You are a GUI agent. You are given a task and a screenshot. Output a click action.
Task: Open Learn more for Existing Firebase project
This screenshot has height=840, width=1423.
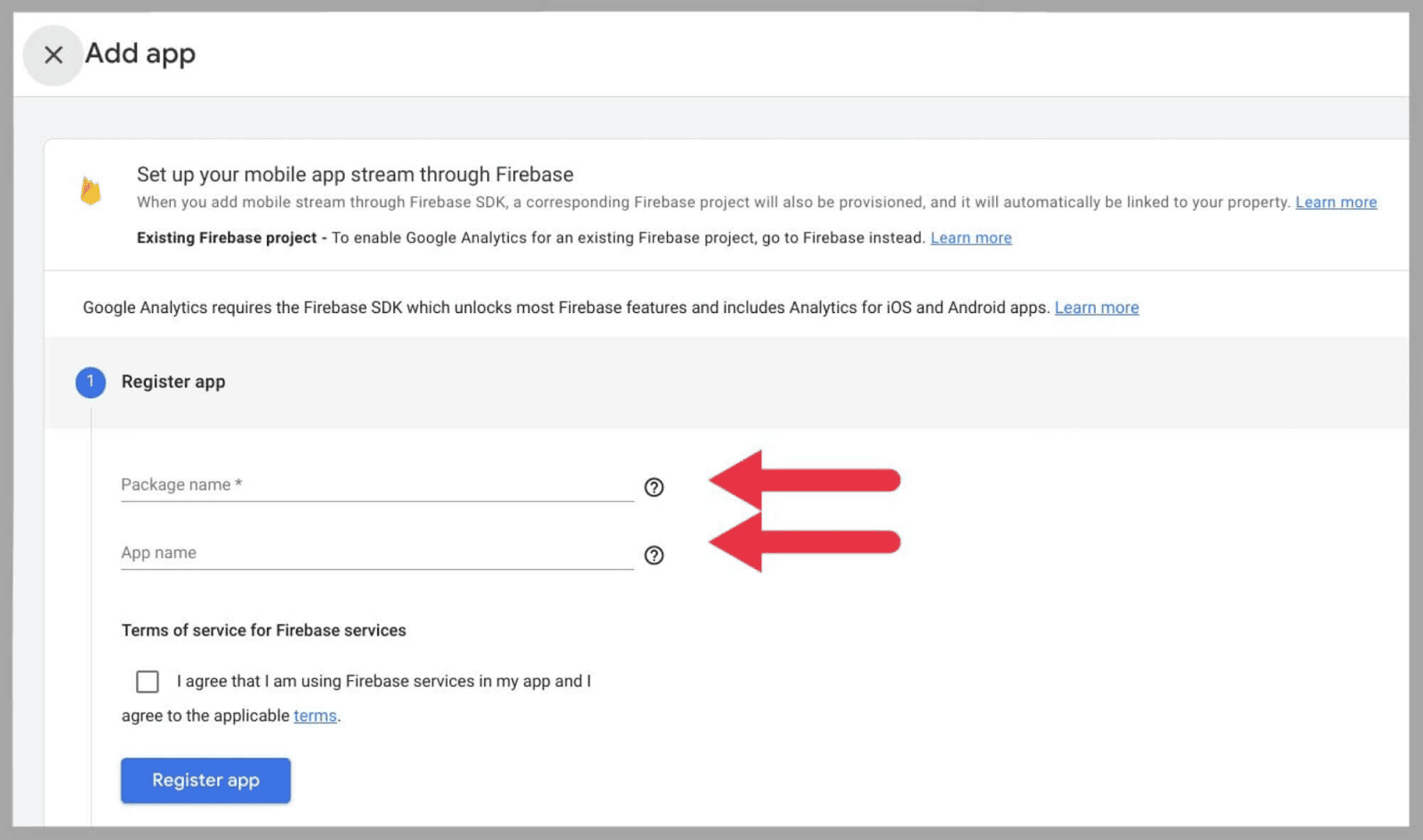pyautogui.click(x=970, y=238)
